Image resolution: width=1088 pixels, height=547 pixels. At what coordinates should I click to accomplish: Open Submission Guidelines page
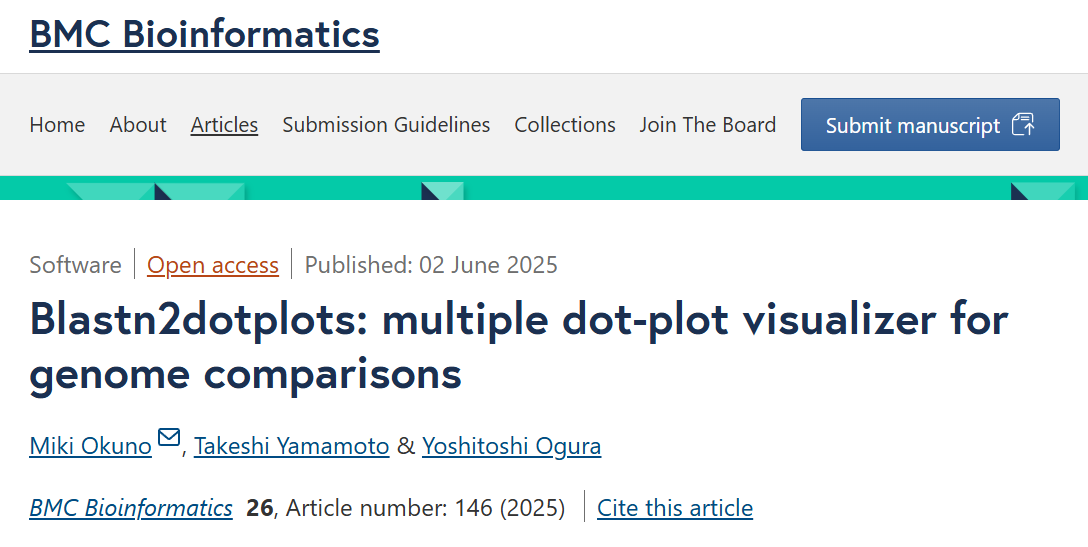(x=386, y=125)
